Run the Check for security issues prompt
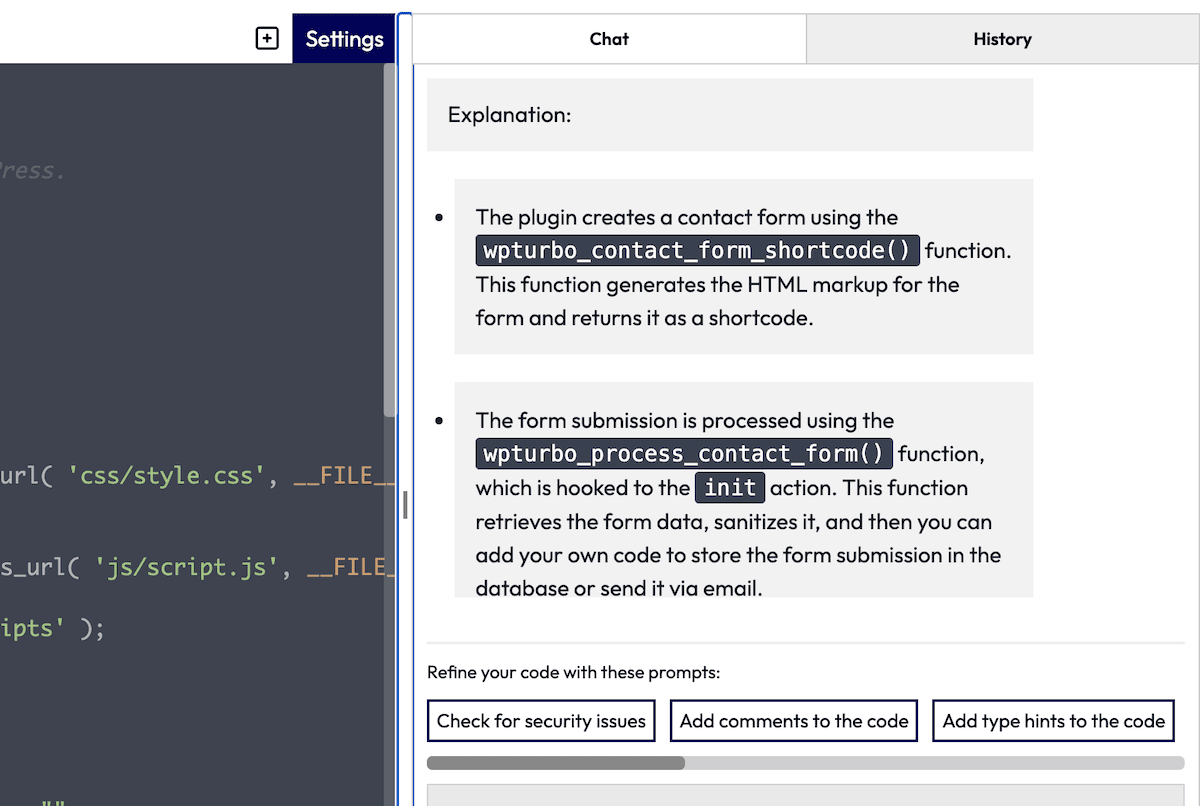Image resolution: width=1200 pixels, height=806 pixels. tap(541, 721)
